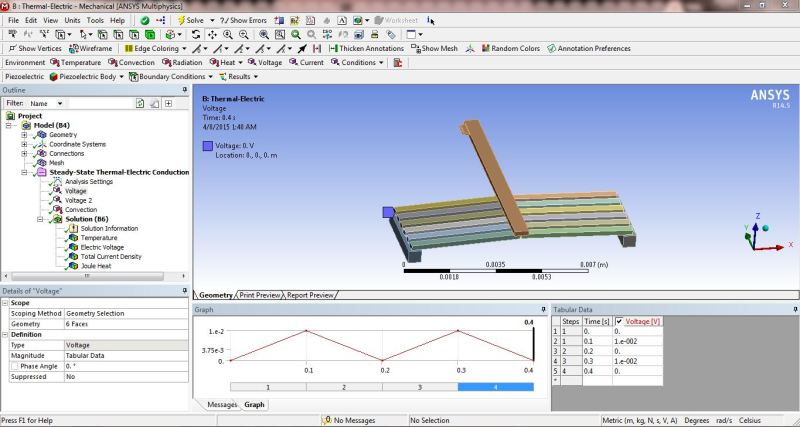Click the New Comment 'A' icon
The width and height of the screenshot is (800, 427).
342,20
